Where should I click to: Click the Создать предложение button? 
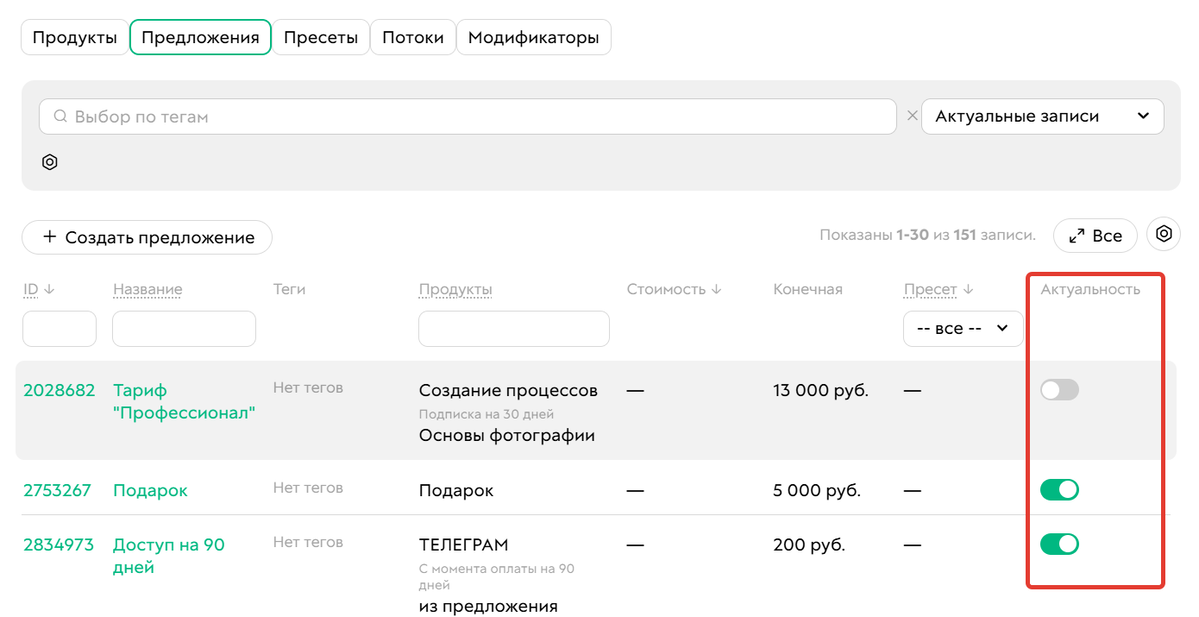pos(147,237)
